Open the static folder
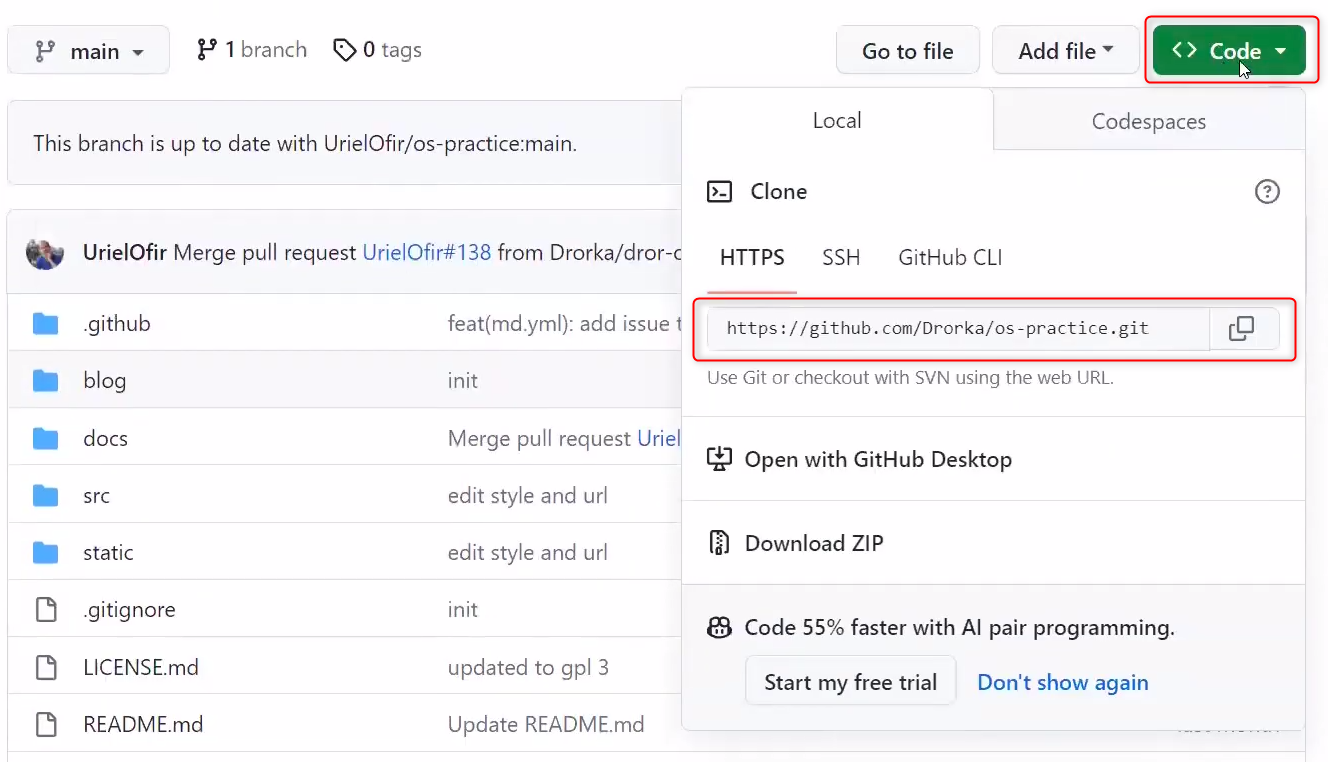The width and height of the screenshot is (1328, 762). click(108, 553)
